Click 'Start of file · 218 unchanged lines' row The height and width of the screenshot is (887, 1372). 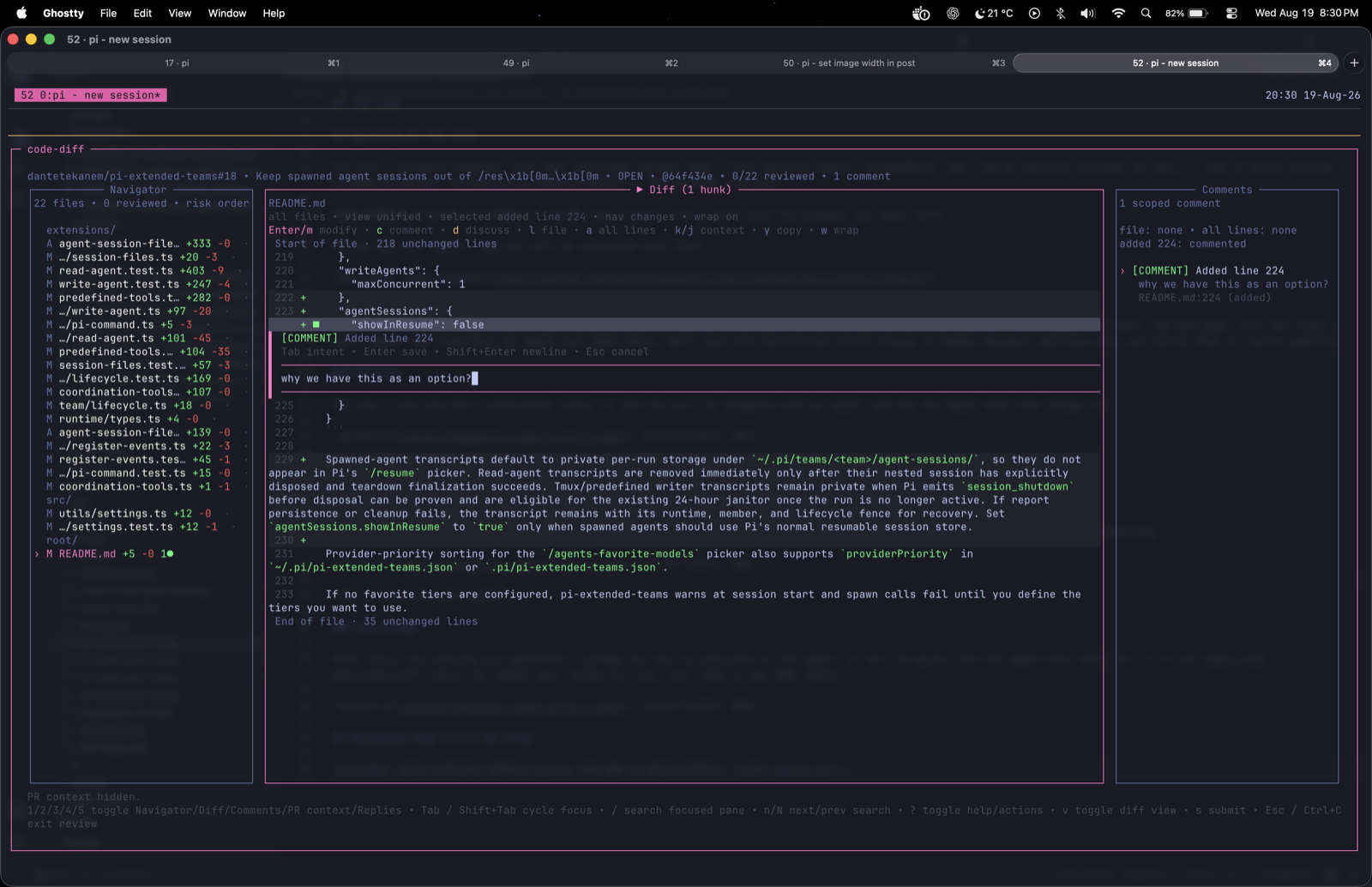[x=386, y=244]
